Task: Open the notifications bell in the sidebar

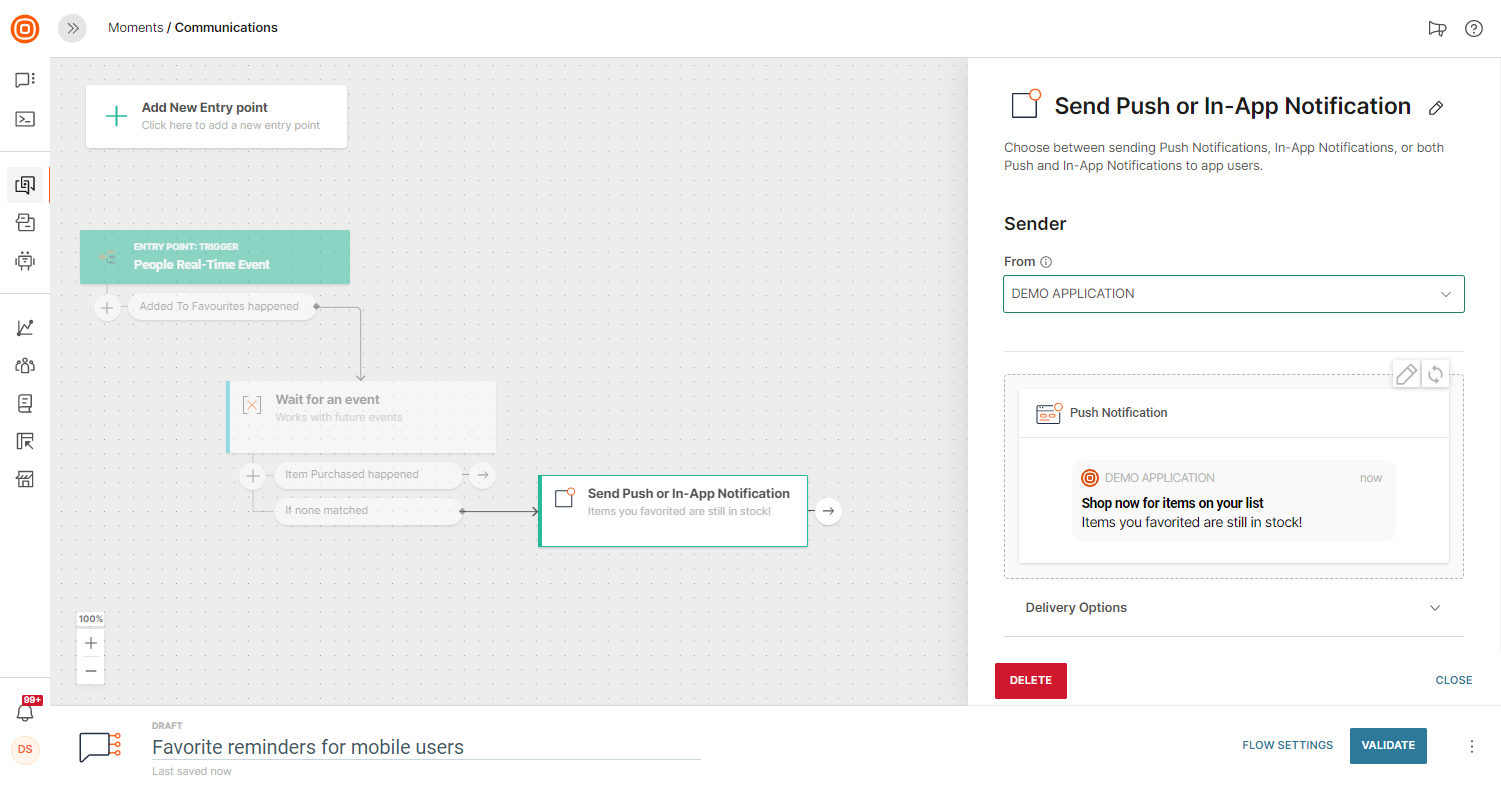Action: (25, 712)
